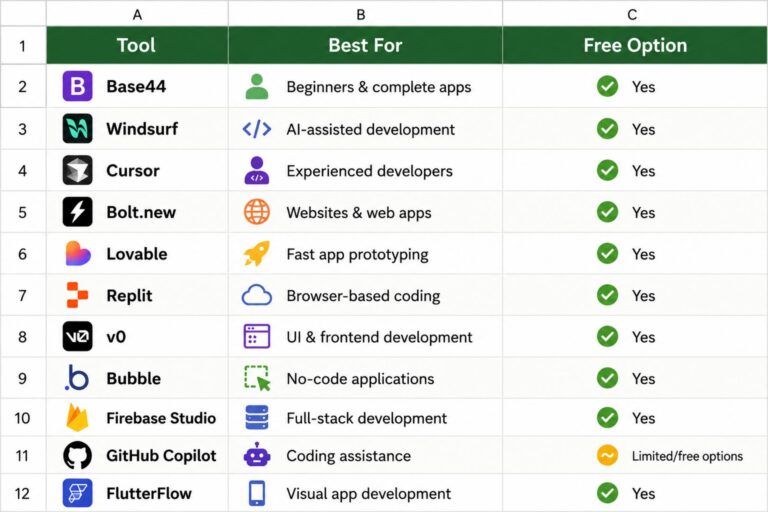Viewport: 768px width, 512px height.
Task: Click the green checkmark in the Base44 row
Action: [x=607, y=86]
